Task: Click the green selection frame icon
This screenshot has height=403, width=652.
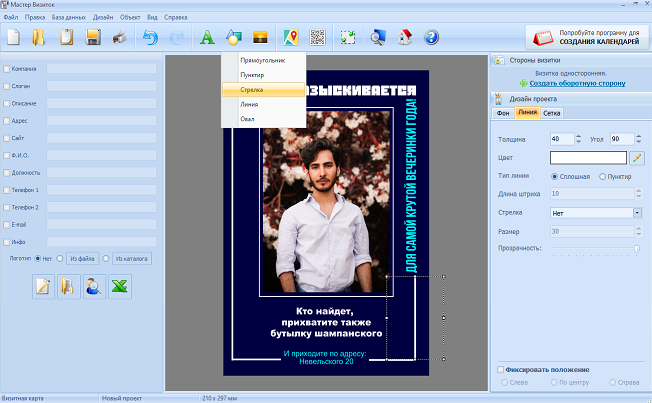Action: click(348, 37)
